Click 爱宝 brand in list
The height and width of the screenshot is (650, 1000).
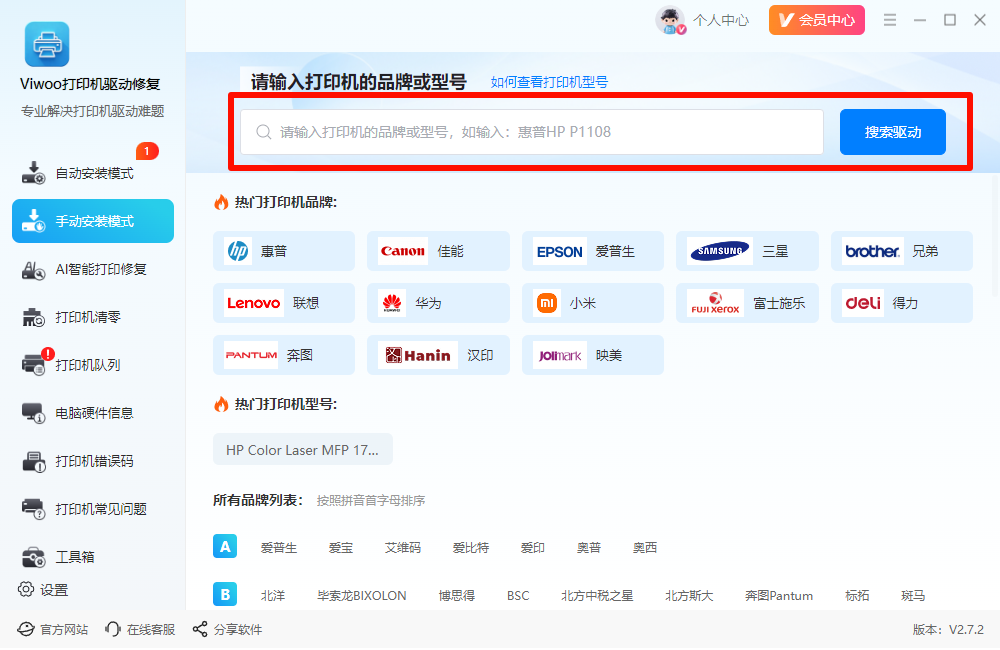coord(341,547)
